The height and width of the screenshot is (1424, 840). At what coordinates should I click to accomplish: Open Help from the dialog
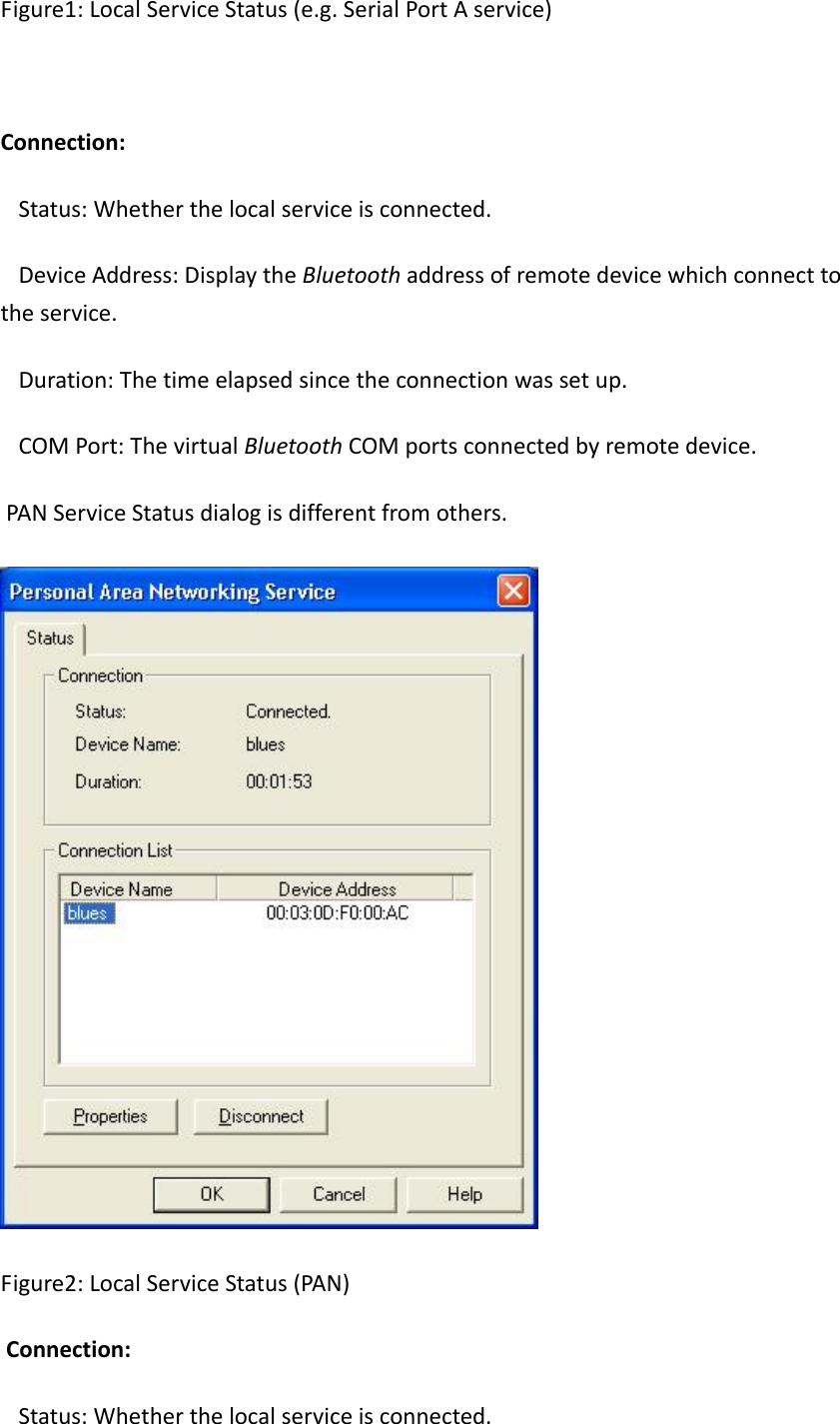click(464, 1194)
